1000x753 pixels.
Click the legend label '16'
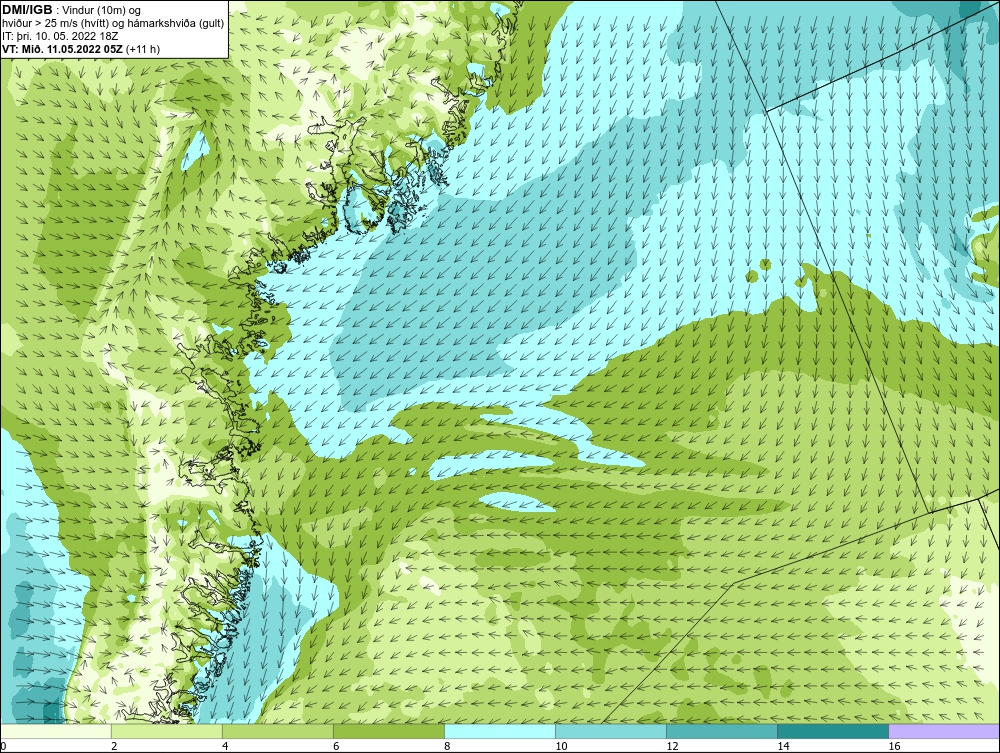click(894, 746)
